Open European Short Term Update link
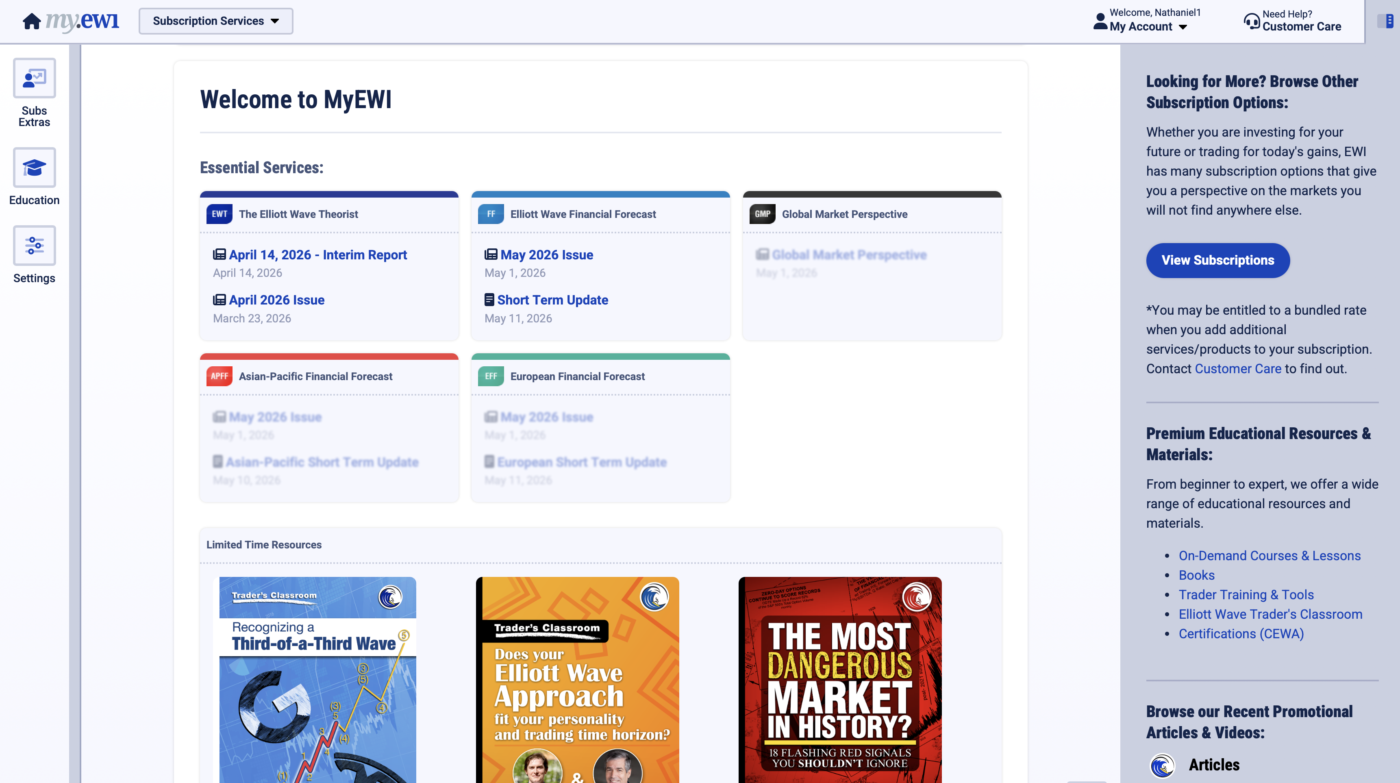Viewport: 1400px width, 783px height. (582, 462)
